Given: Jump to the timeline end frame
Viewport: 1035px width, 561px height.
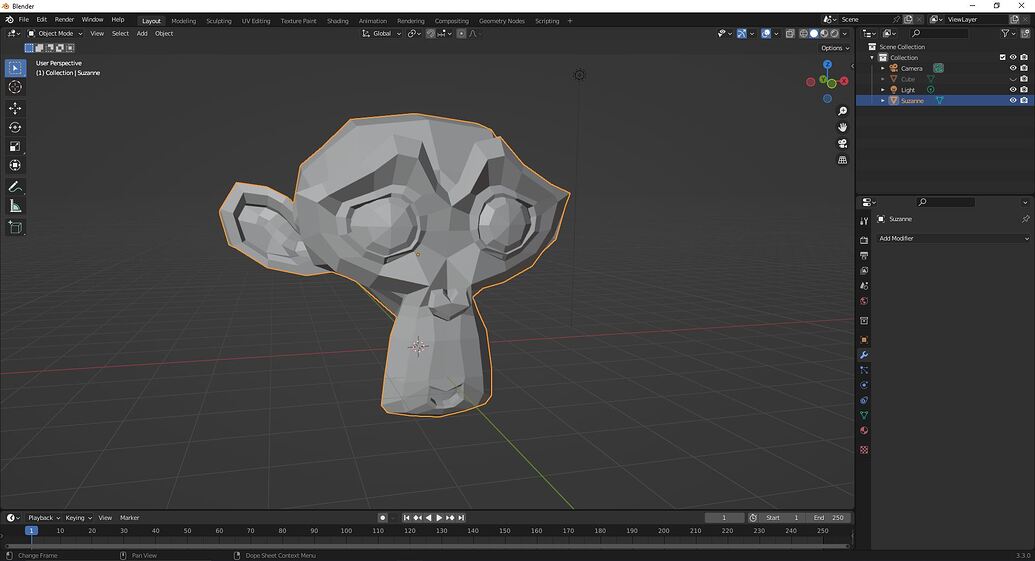Looking at the screenshot, I should point(461,518).
